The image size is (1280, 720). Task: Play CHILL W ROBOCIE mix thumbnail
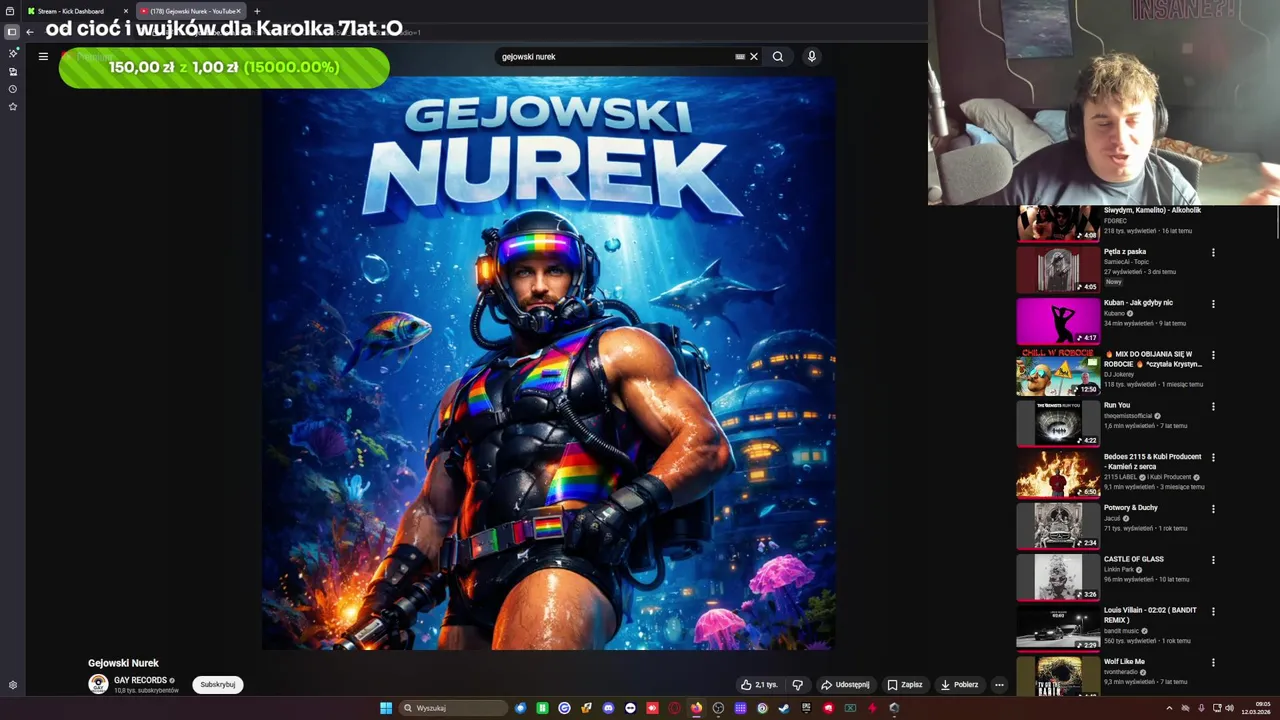click(x=1058, y=371)
